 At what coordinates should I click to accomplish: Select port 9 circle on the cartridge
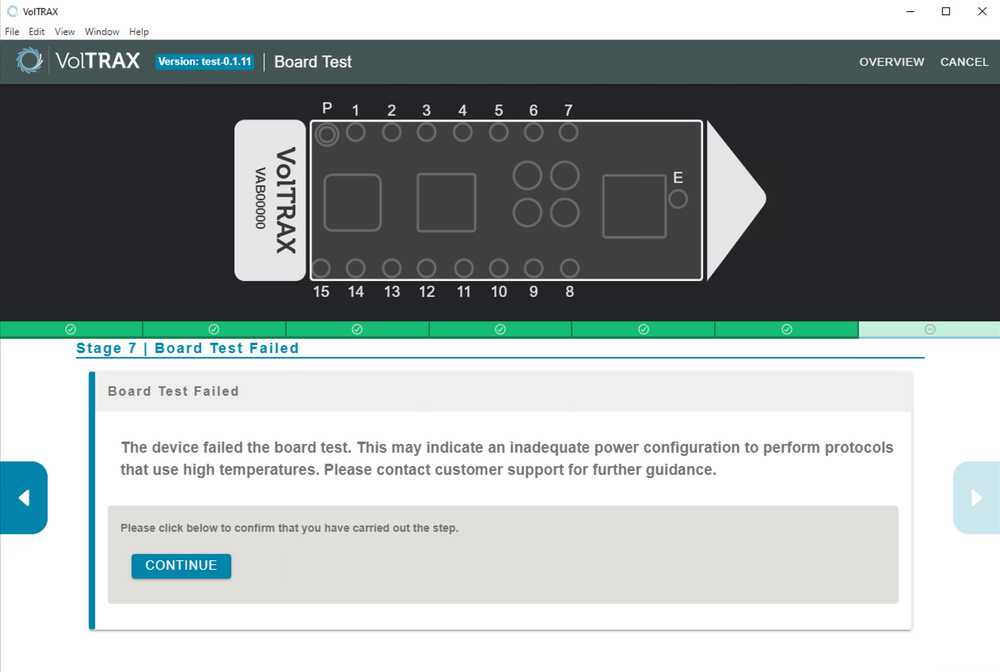click(x=534, y=268)
